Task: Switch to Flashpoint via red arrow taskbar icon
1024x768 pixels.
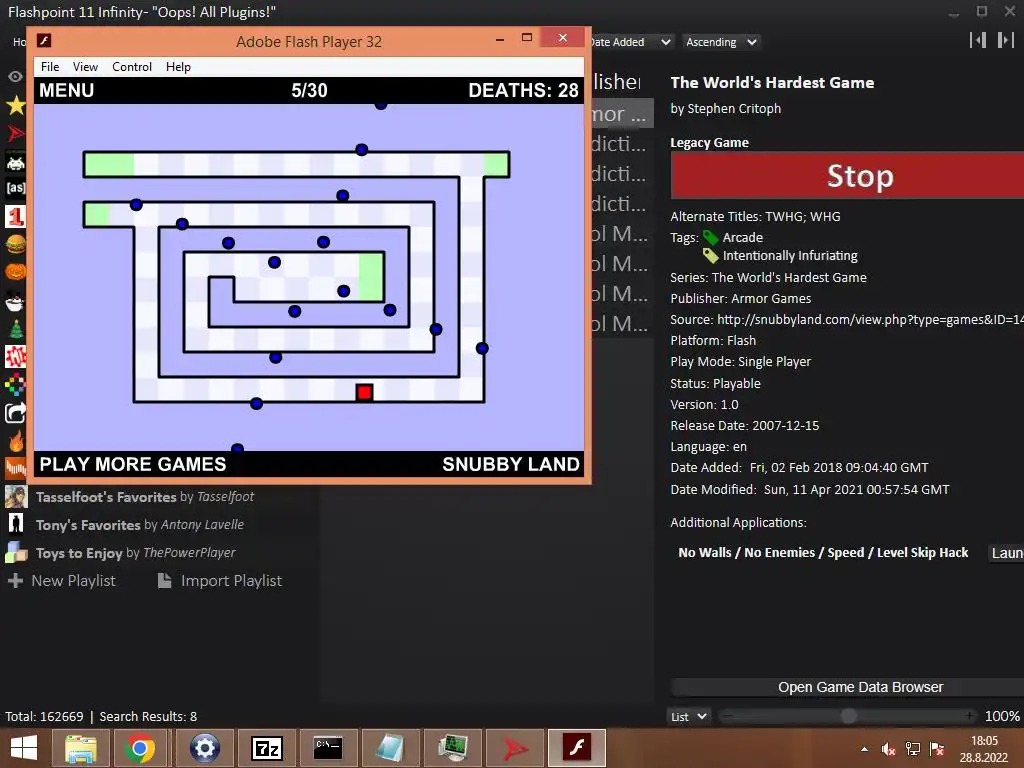Action: coord(515,748)
